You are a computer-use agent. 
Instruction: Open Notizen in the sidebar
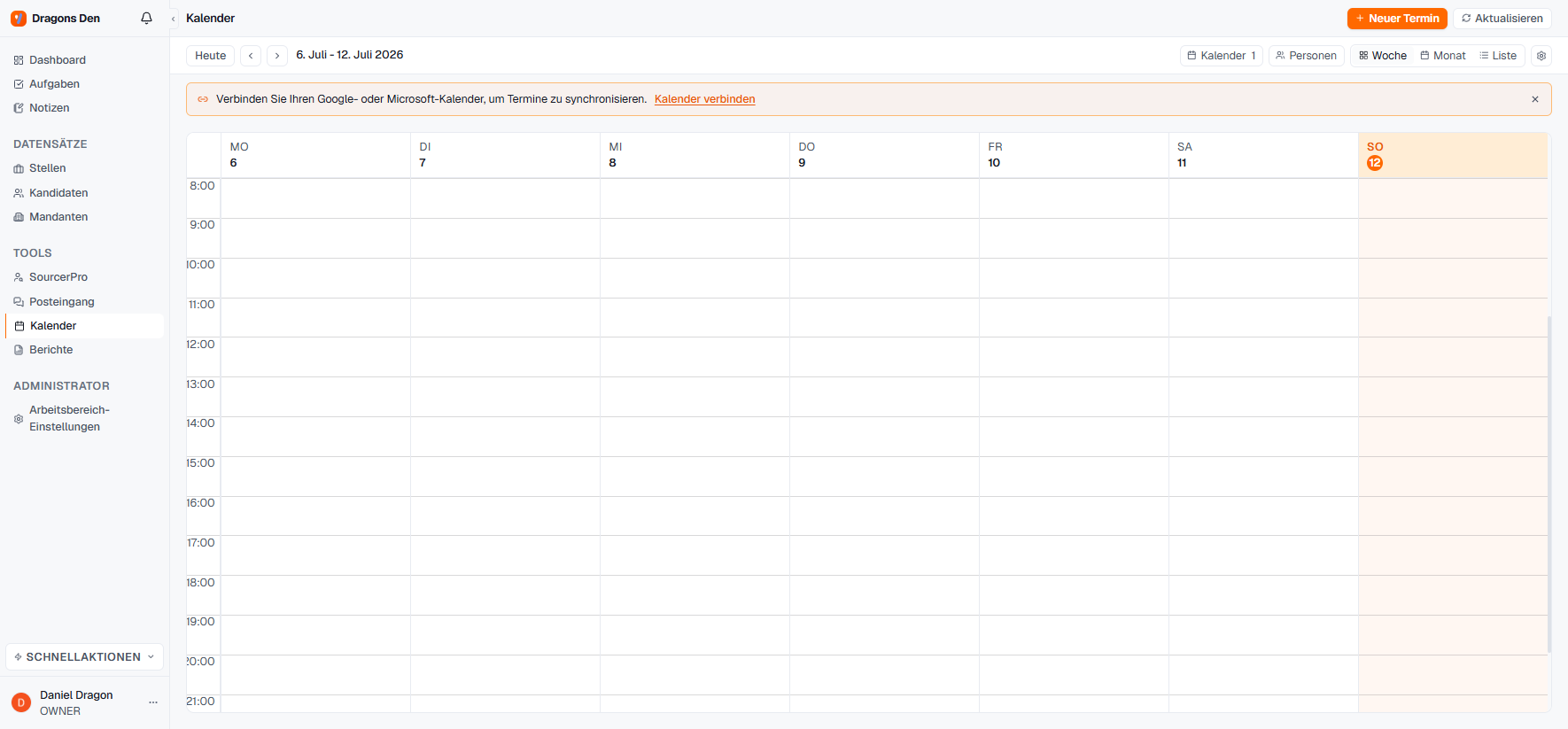coord(85,108)
